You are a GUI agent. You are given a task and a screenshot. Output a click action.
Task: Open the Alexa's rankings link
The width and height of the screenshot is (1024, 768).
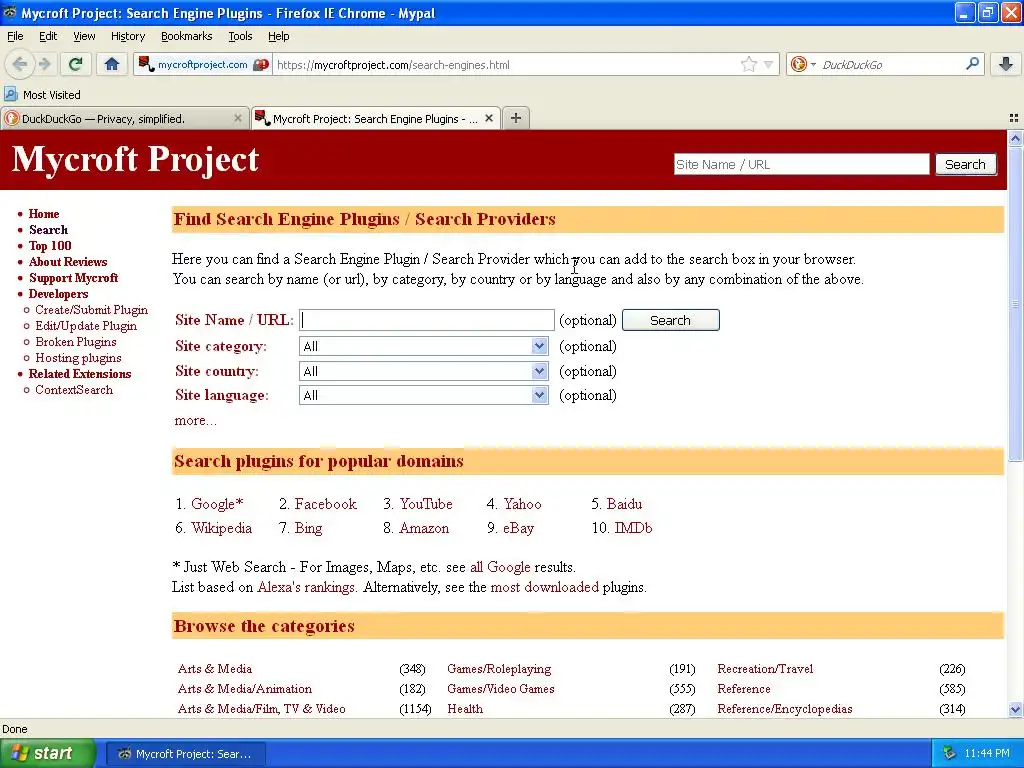307,587
